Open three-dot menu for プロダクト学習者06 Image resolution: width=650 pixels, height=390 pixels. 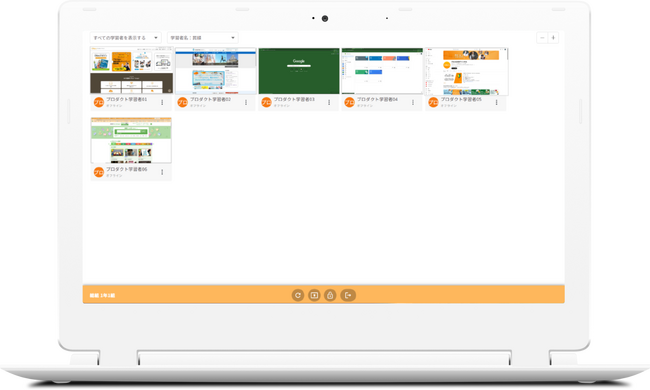point(162,172)
